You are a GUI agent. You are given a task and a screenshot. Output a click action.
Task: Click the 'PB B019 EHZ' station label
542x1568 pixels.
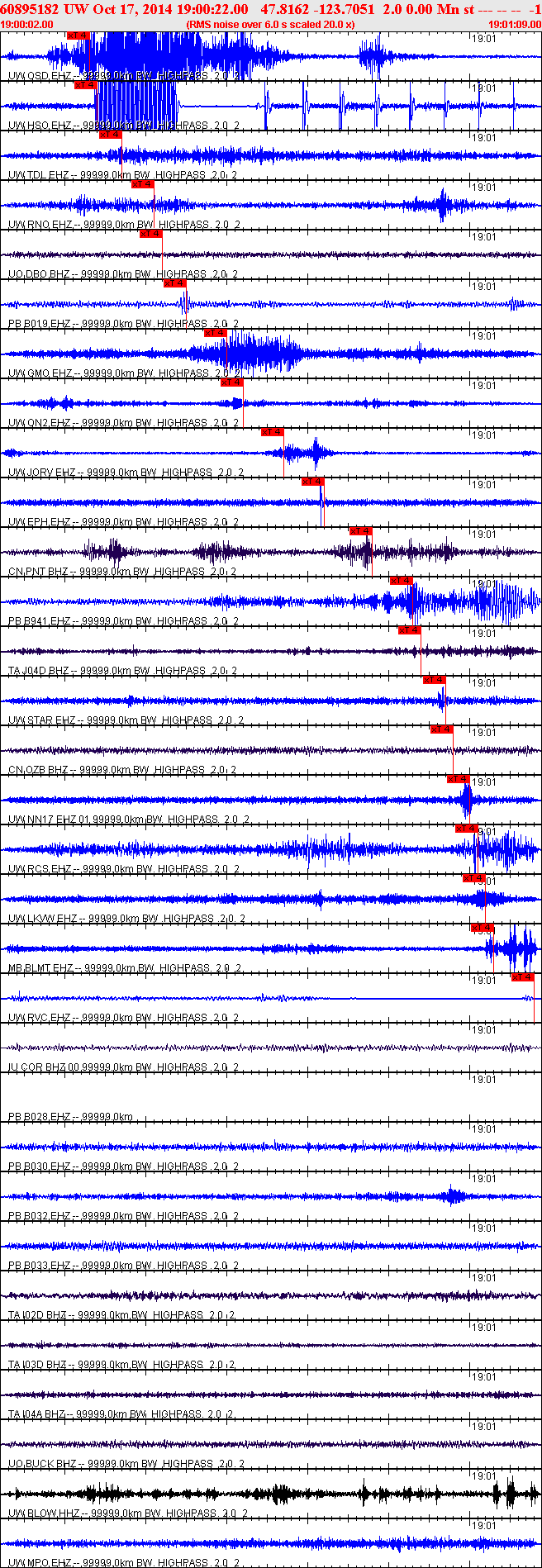click(39, 324)
